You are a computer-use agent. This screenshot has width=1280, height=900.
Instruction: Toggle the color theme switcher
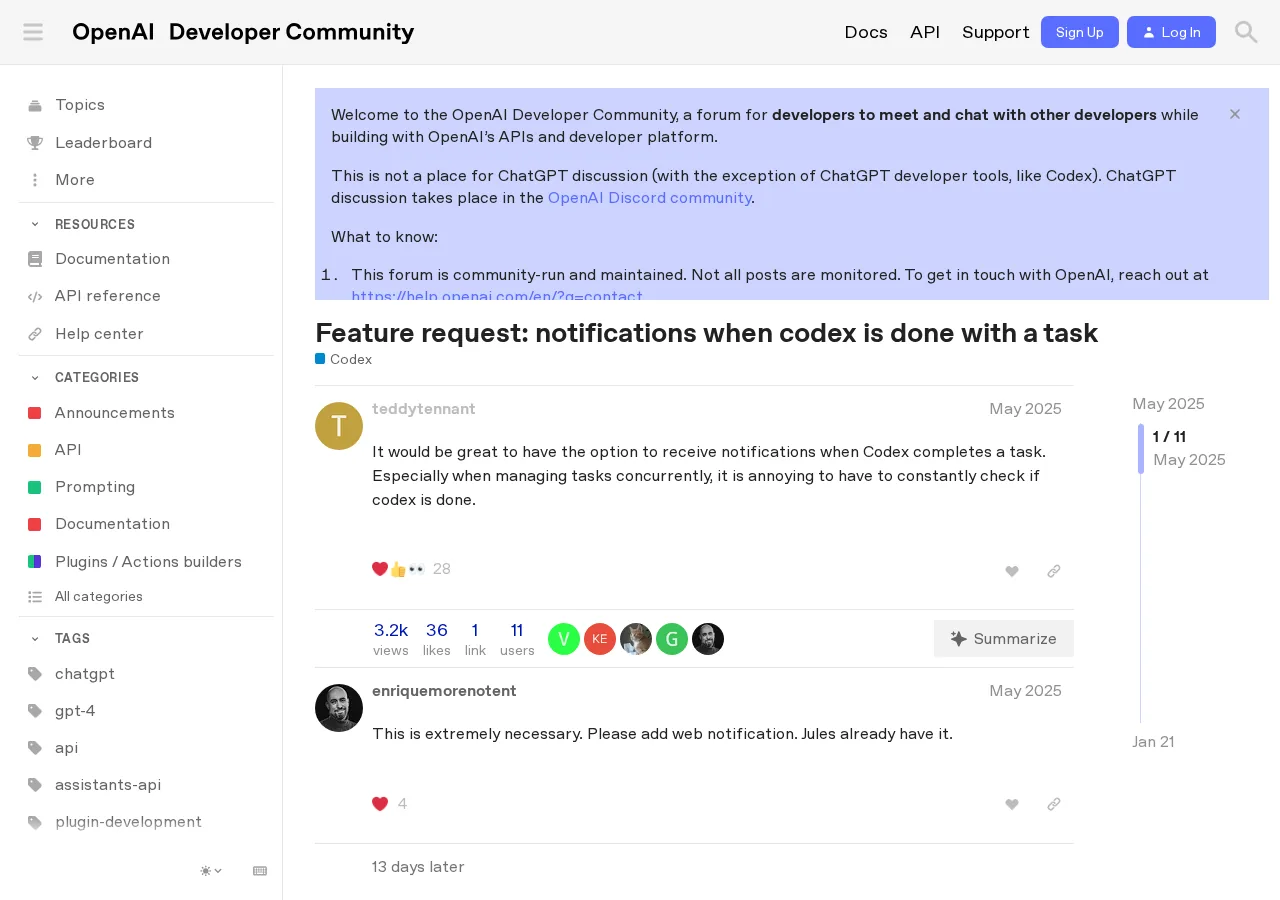211,871
